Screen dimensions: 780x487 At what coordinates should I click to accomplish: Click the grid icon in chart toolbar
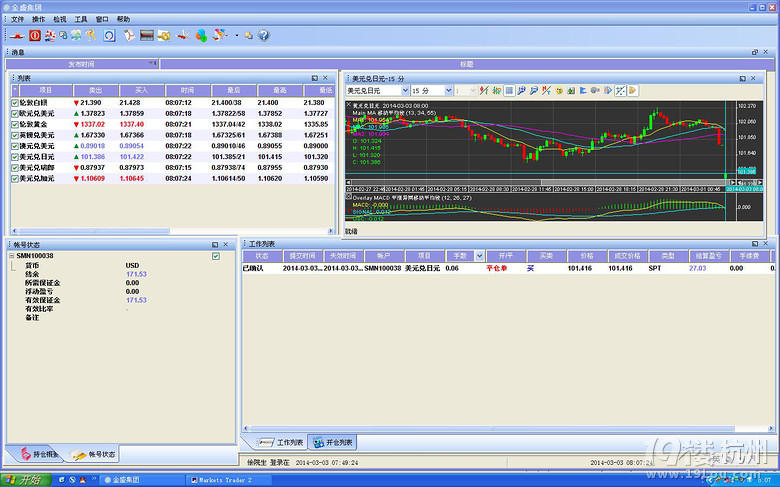click(x=509, y=90)
